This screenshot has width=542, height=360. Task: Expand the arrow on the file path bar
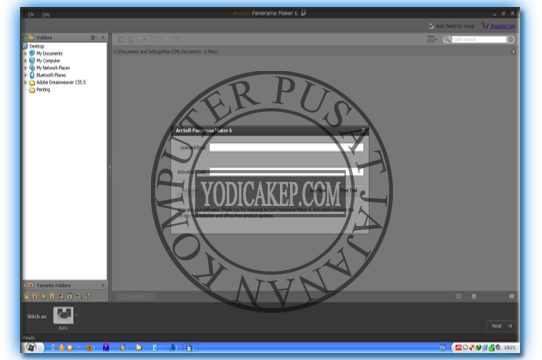pyautogui.click(x=513, y=52)
